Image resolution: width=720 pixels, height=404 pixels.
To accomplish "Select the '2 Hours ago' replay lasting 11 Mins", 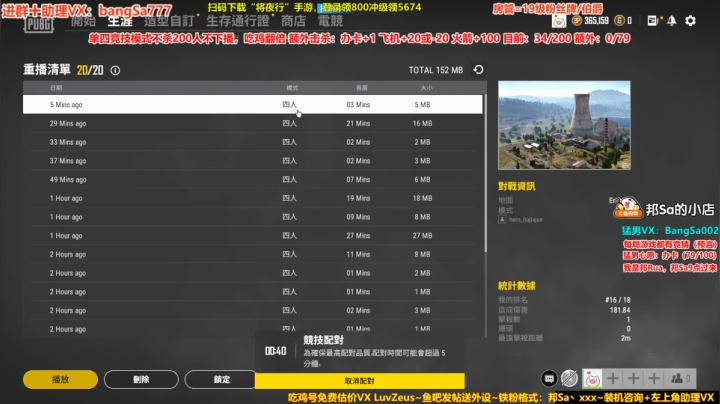I will point(253,254).
